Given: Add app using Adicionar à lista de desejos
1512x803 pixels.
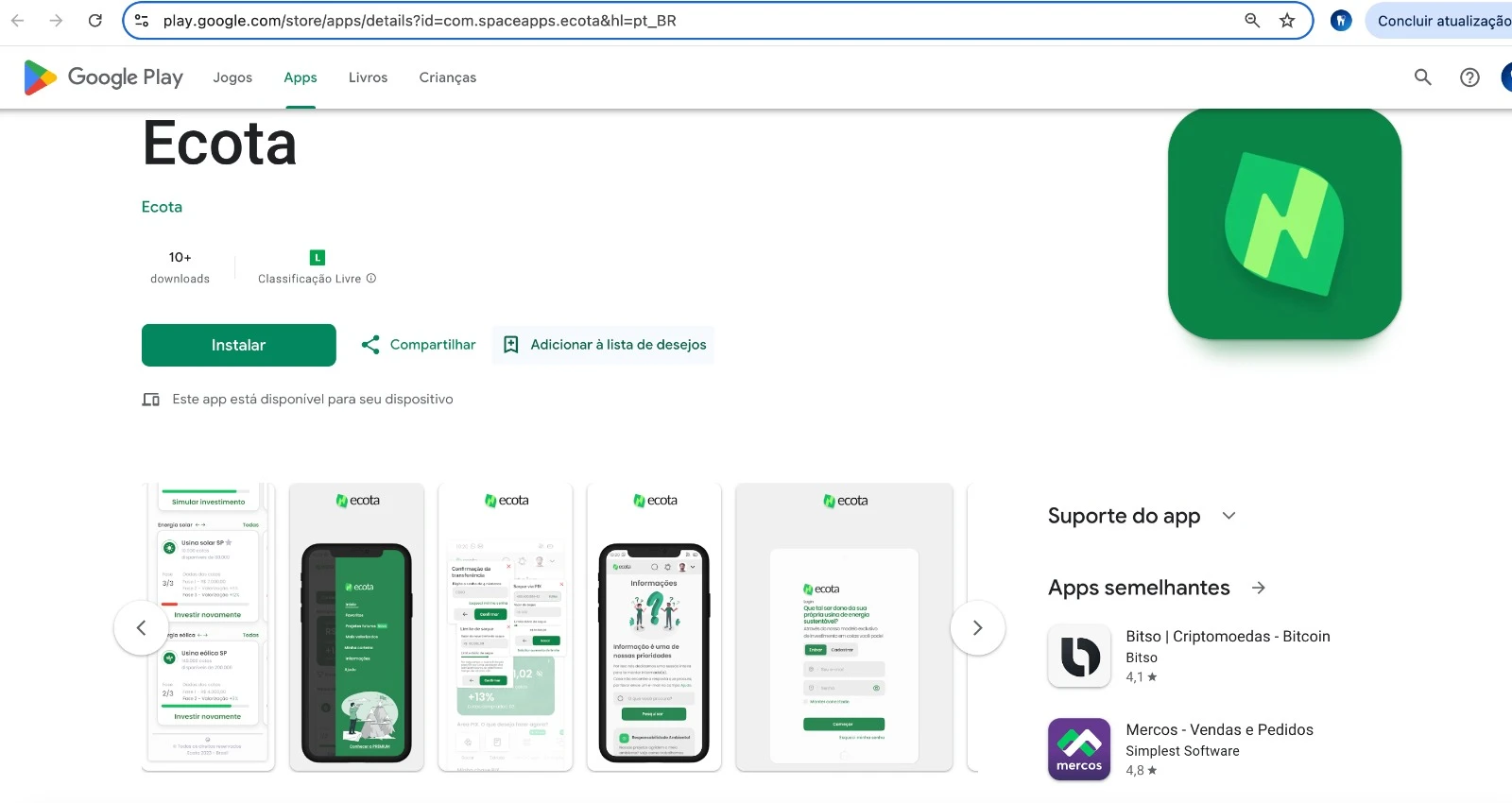Looking at the screenshot, I should point(604,345).
